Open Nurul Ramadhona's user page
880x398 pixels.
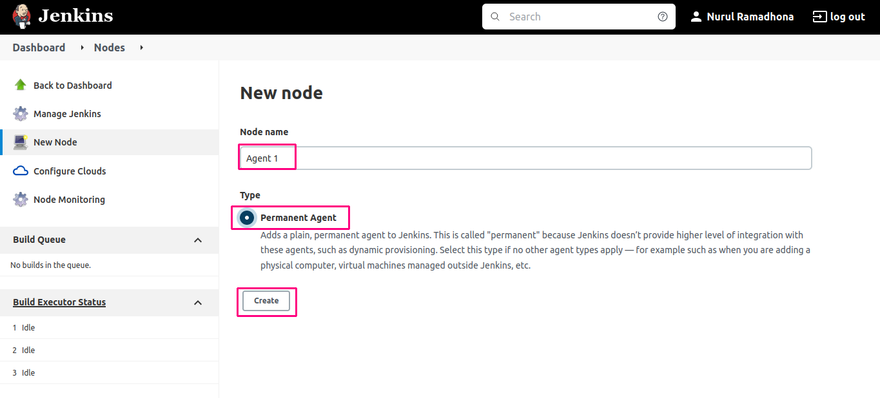750,17
